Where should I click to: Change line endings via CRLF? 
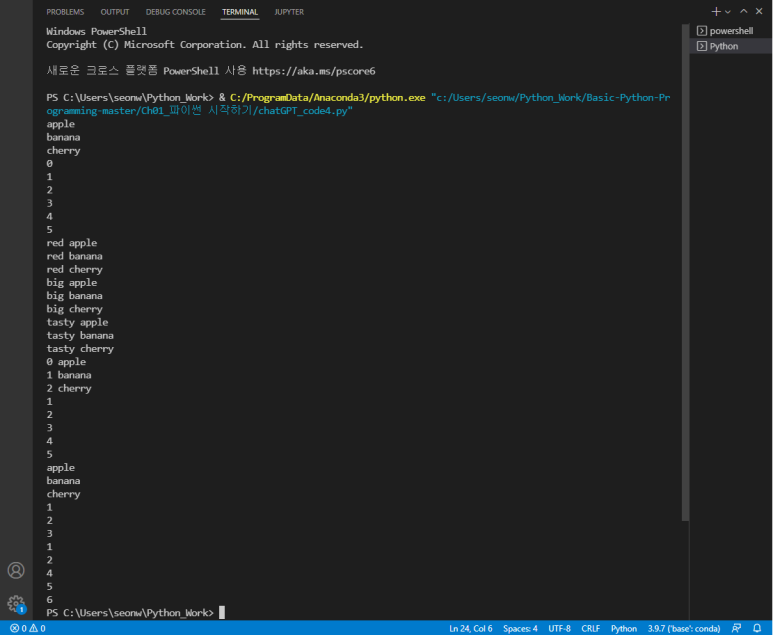(591, 628)
